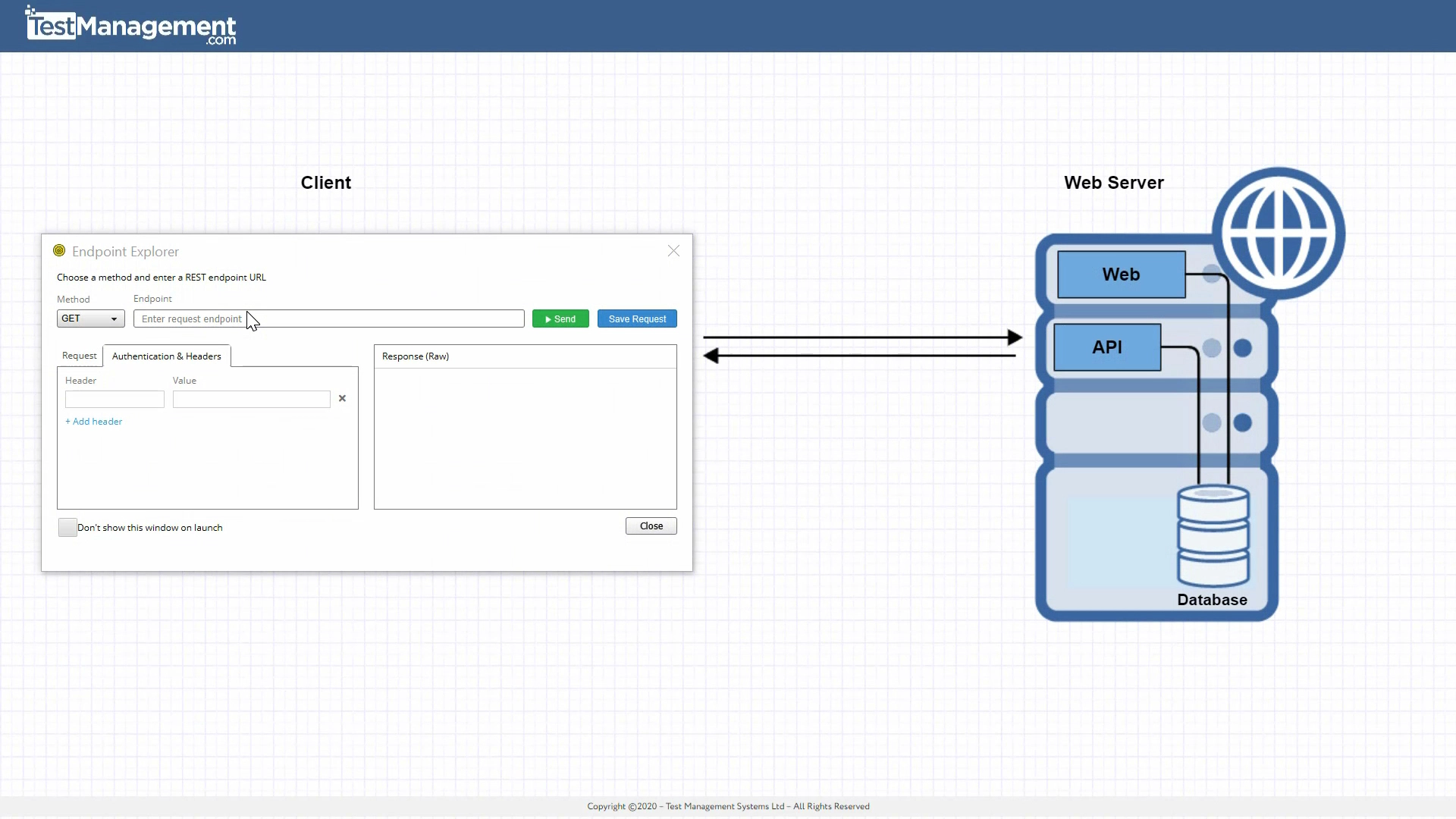Screen dimensions: 1456x819
Task: Click the Save Request button
Action: pos(637,318)
